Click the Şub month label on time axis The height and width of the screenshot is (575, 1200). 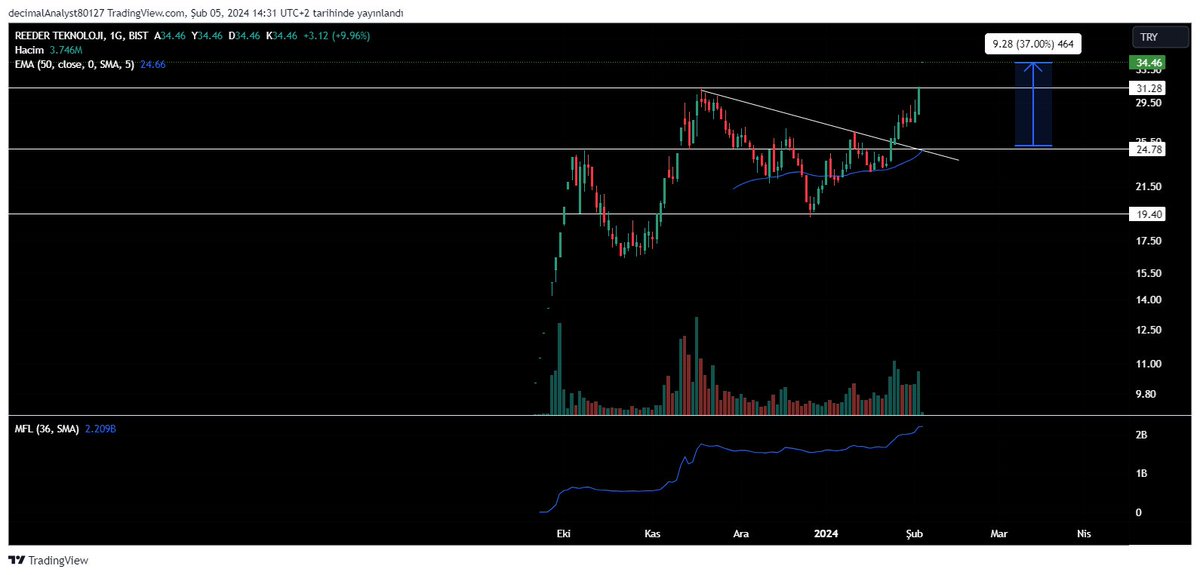tap(915, 535)
